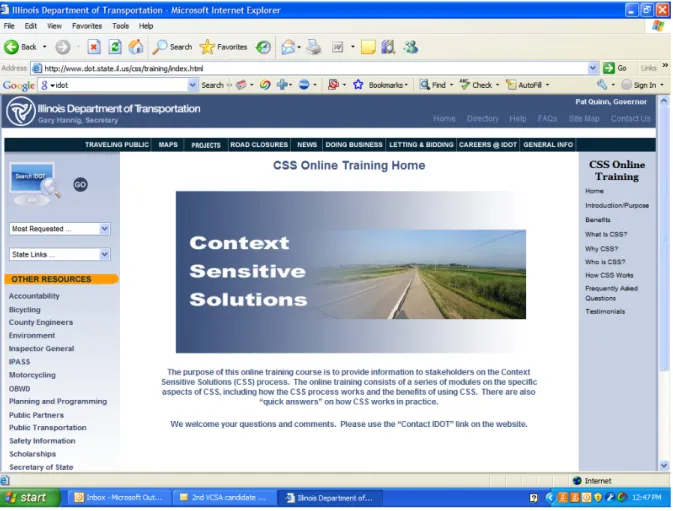673x511 pixels.
Task: Open TRAVELING PUBLIC navigation tab
Action: (x=117, y=145)
